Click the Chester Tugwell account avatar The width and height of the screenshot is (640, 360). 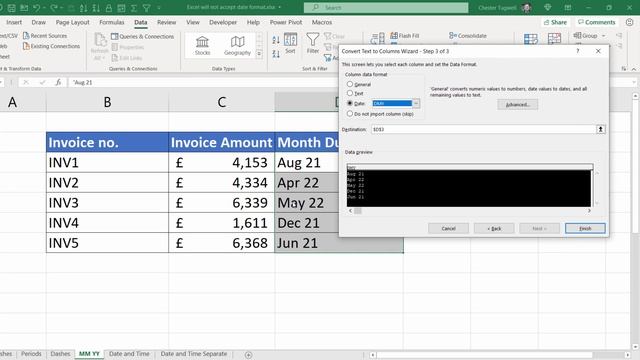[x=527, y=8]
